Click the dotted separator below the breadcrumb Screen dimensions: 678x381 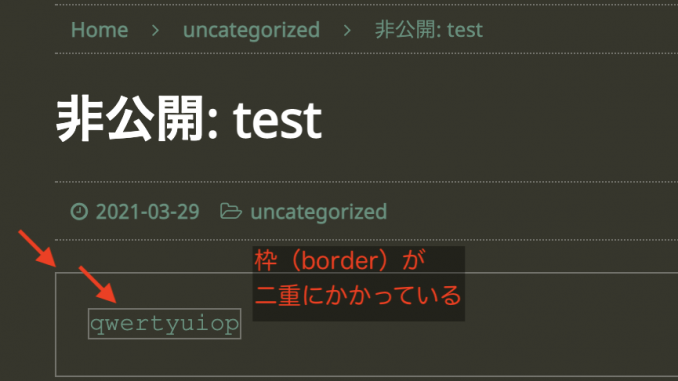(366, 54)
